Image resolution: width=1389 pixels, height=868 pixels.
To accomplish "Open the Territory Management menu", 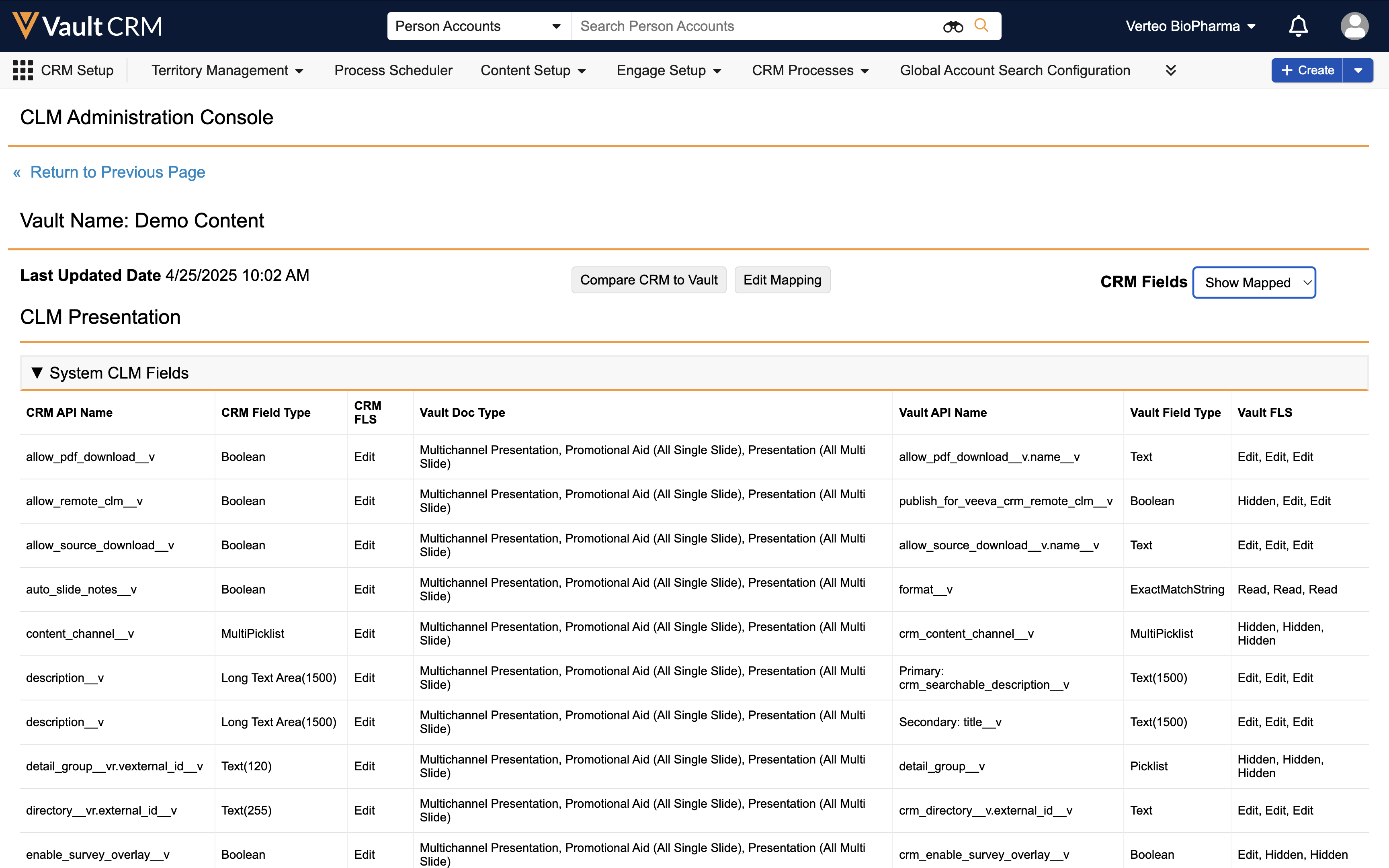I will (x=227, y=70).
